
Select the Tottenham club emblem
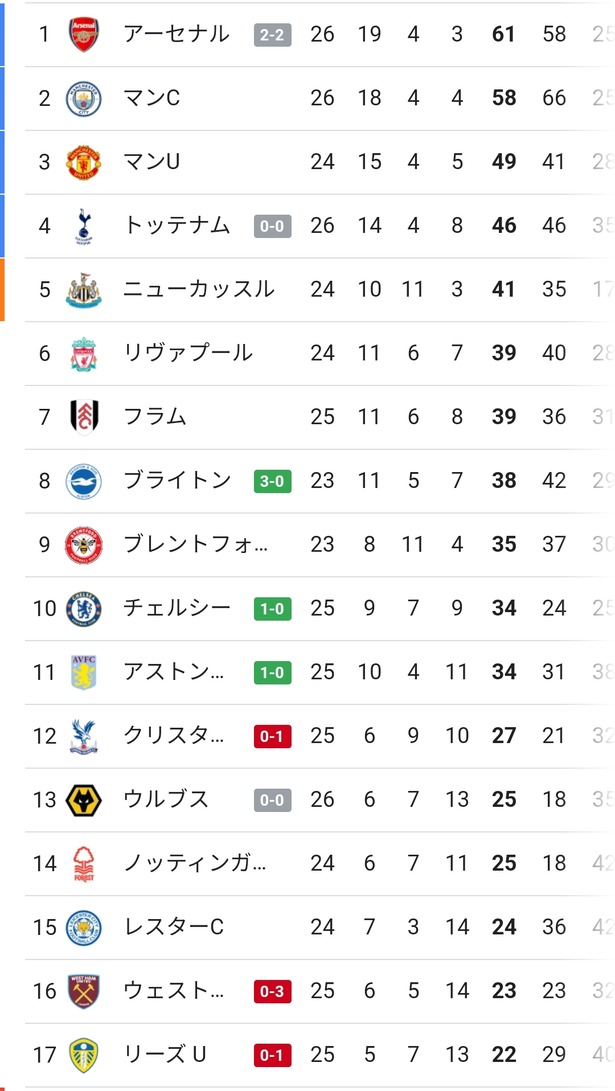83,225
